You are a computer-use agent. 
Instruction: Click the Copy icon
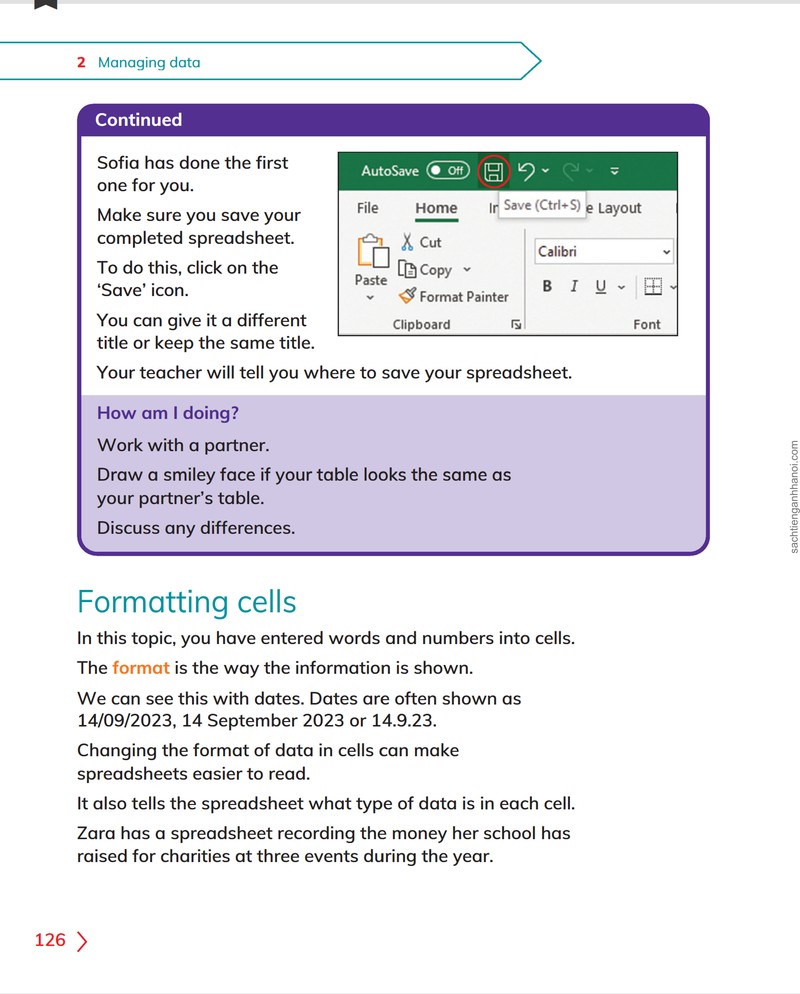coord(406,269)
